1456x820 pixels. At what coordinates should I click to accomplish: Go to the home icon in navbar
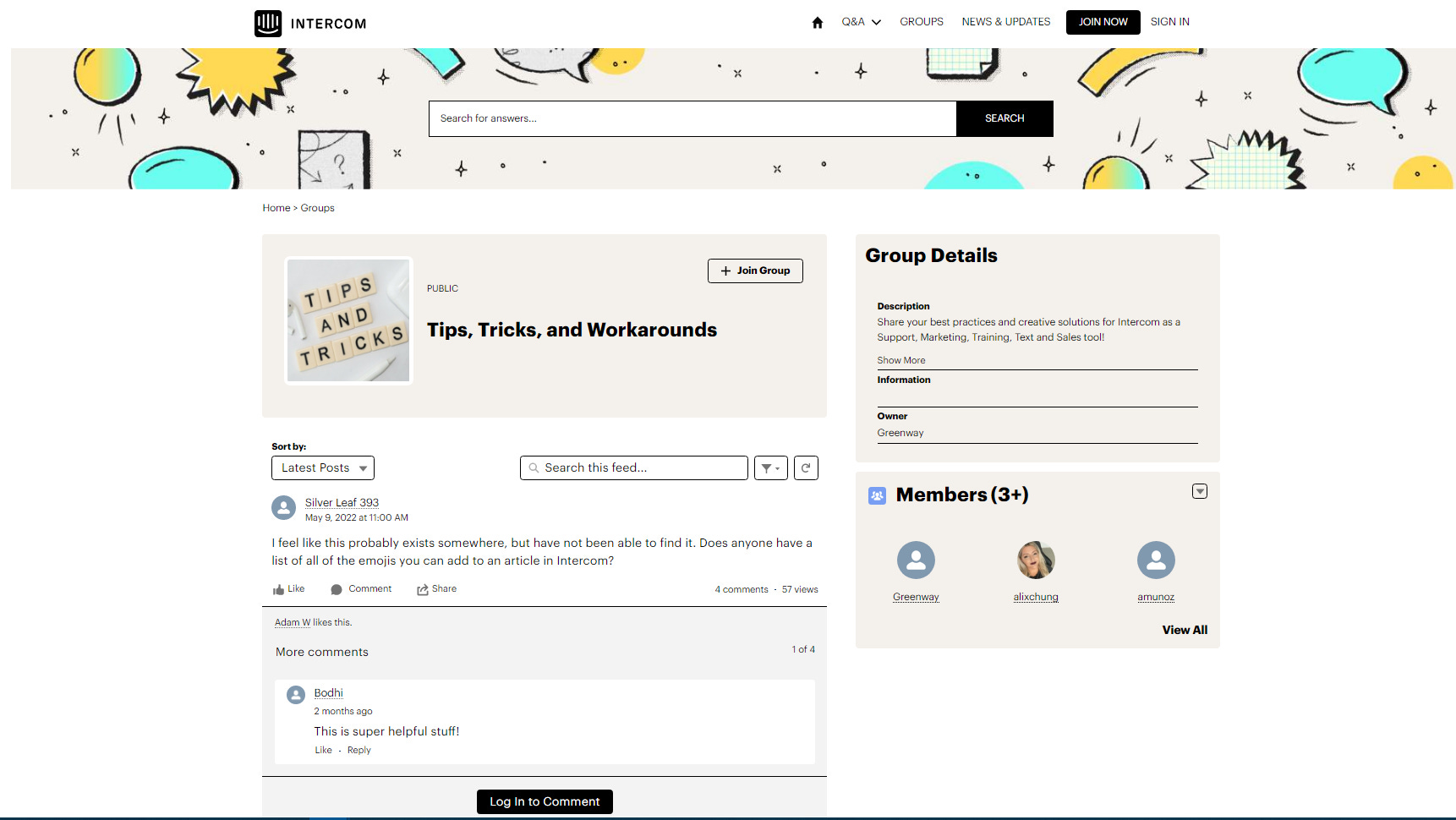point(817,23)
